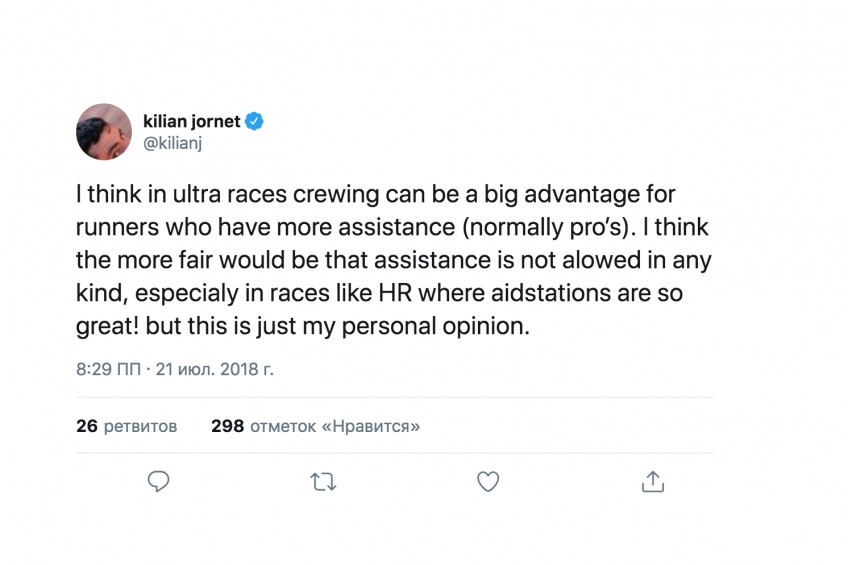Open the отметок «Нравится» list
Viewport: 848px width, 565px height.
(335, 427)
